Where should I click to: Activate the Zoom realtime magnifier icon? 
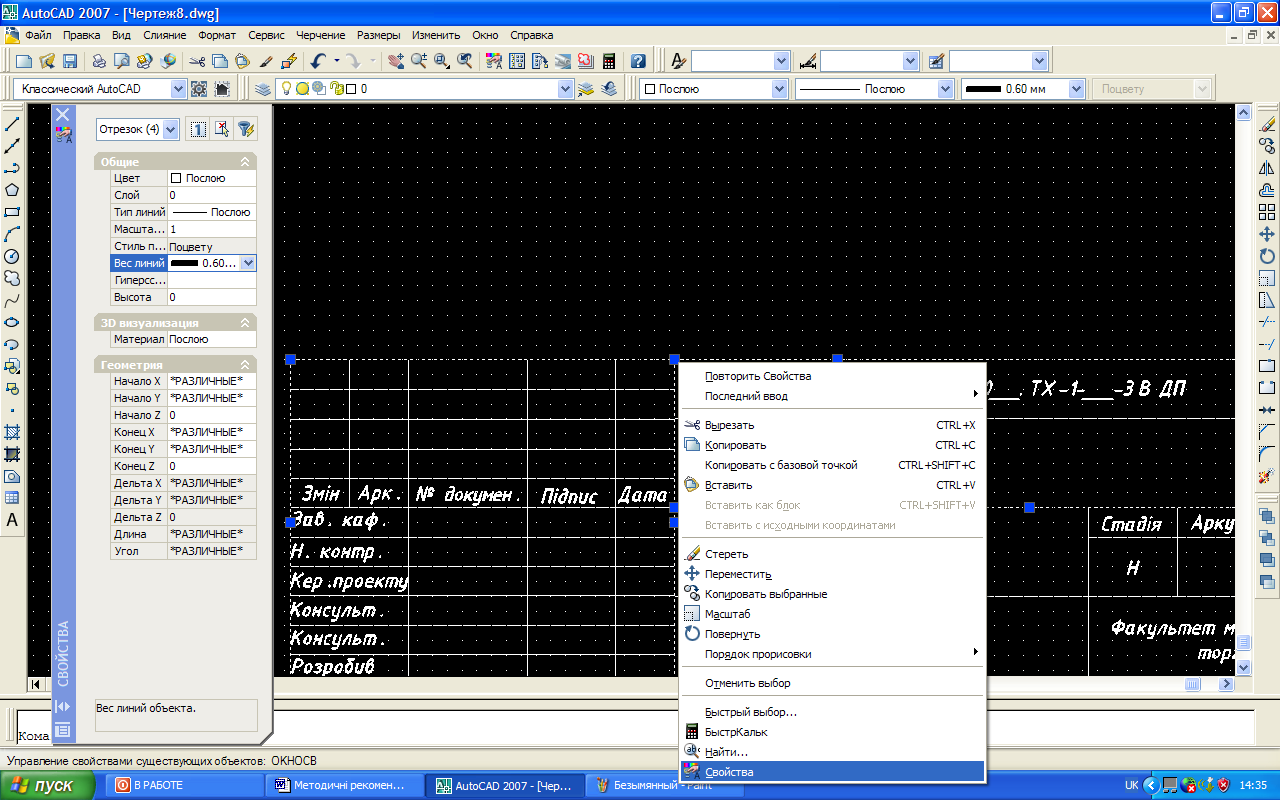point(418,61)
